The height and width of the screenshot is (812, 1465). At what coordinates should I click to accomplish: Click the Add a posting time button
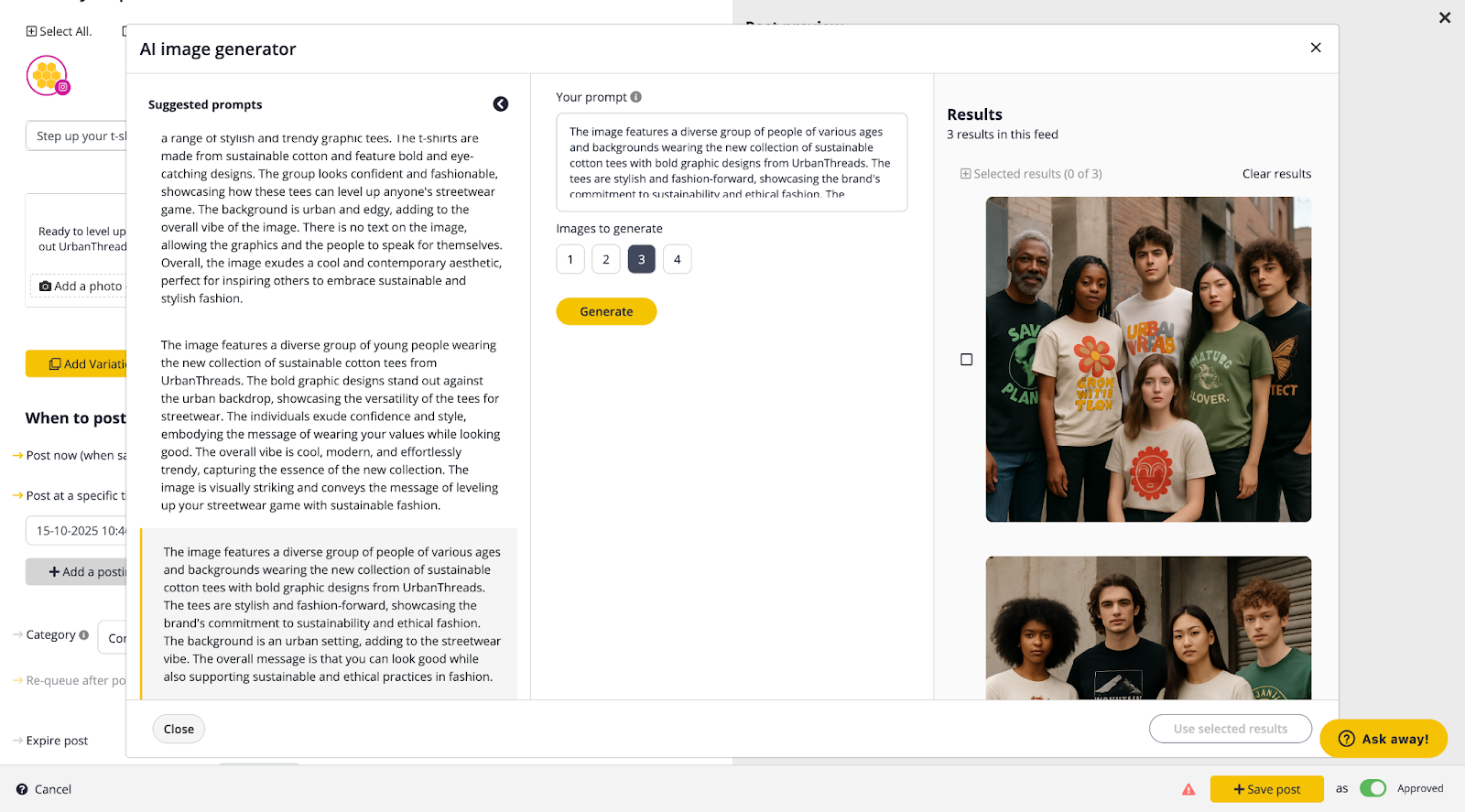click(x=76, y=571)
